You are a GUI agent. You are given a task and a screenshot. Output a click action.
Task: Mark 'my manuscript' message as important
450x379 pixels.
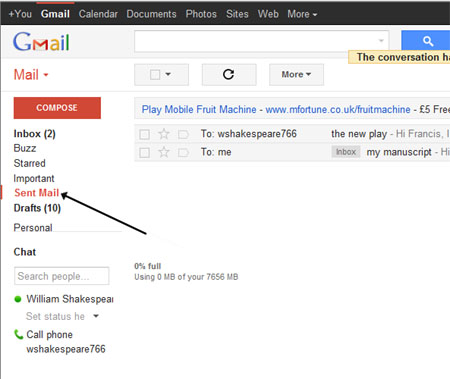point(183,153)
